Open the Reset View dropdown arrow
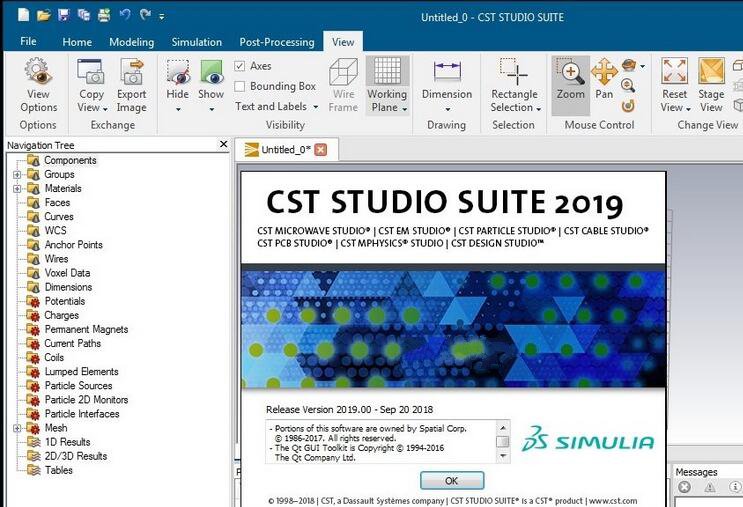The height and width of the screenshot is (507, 743). pos(688,109)
